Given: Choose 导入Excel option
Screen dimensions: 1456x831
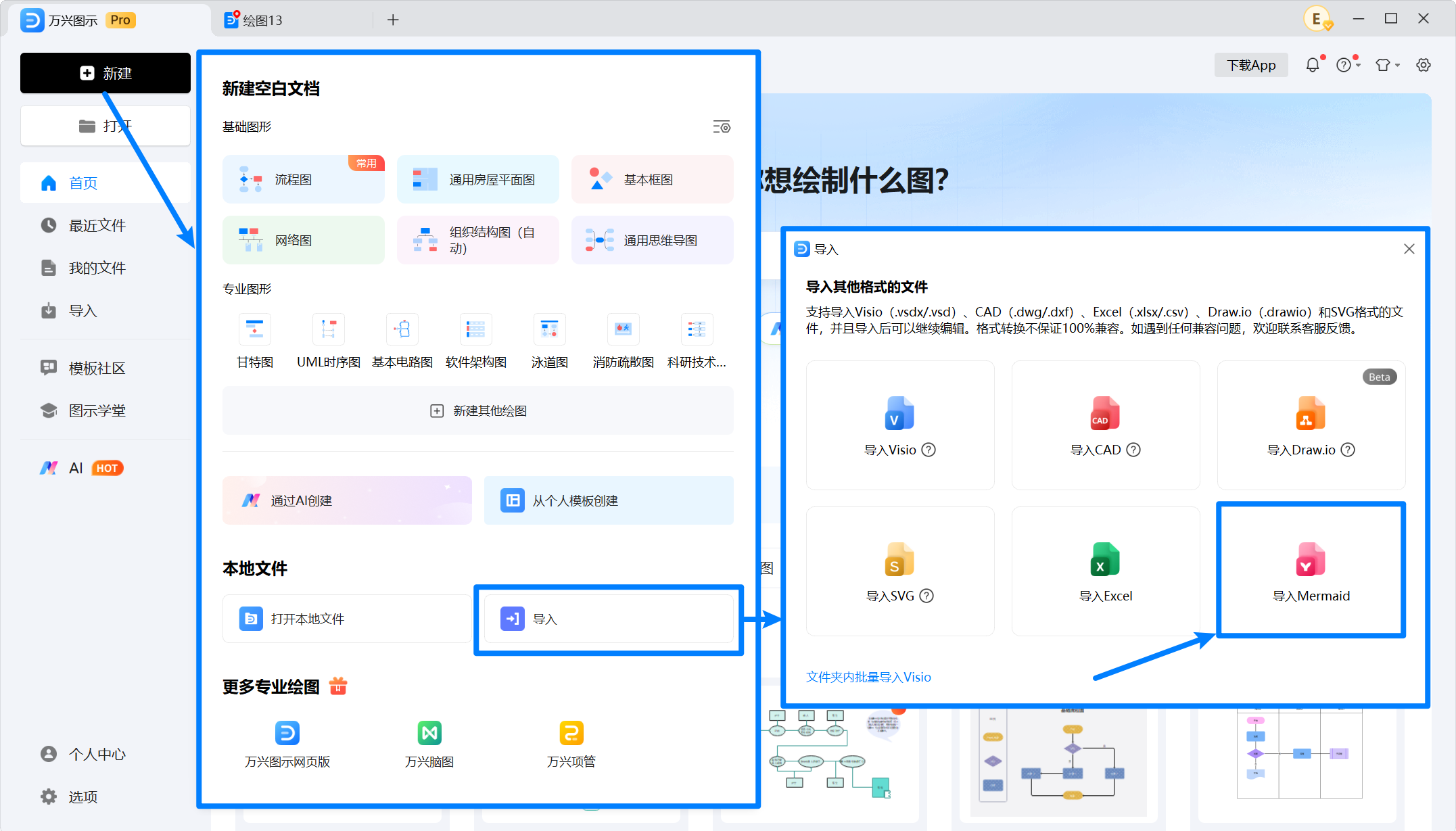Looking at the screenshot, I should click(x=1106, y=571).
